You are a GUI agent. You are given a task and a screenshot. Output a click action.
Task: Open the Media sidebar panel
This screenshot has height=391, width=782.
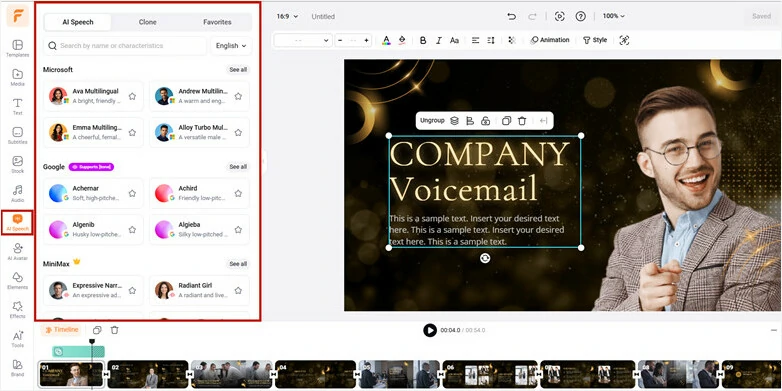(17, 77)
